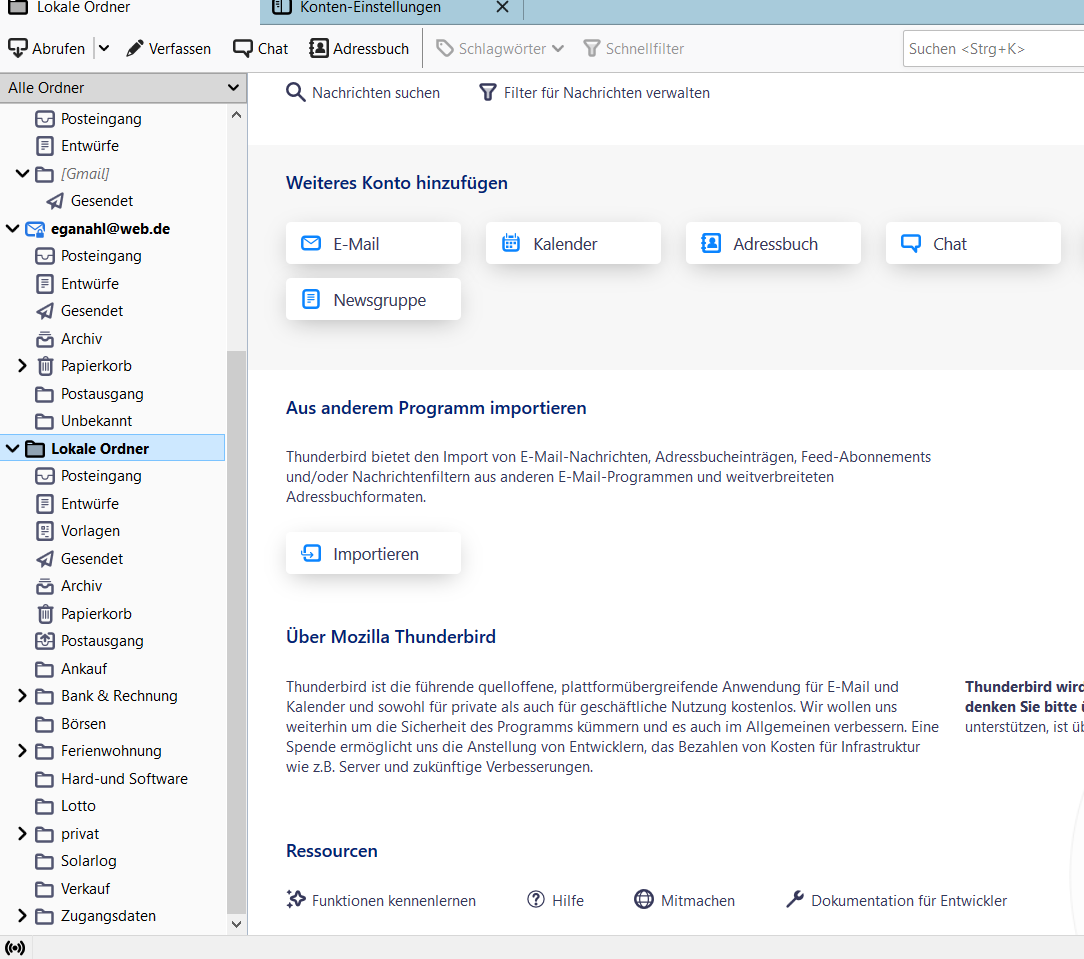The width and height of the screenshot is (1084, 959).
Task: Expand the Bank & Rechnung folder
Action: click(22, 696)
